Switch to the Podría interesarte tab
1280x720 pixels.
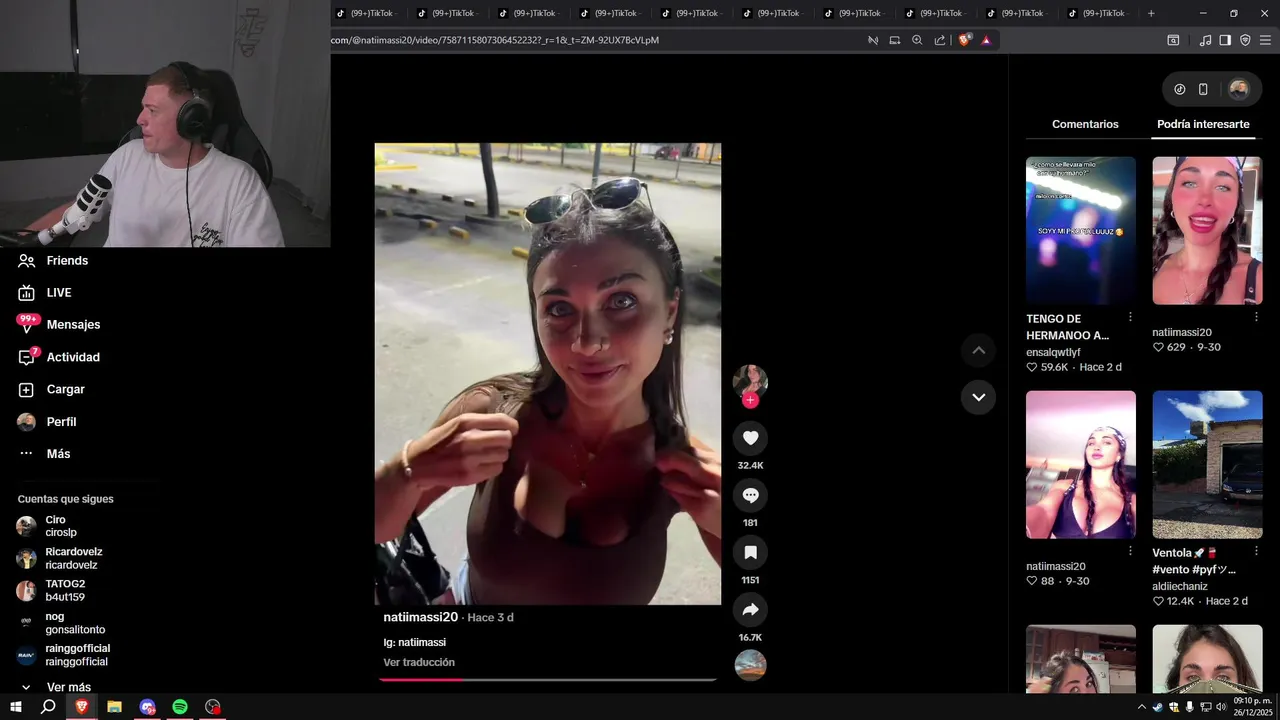tap(1203, 124)
